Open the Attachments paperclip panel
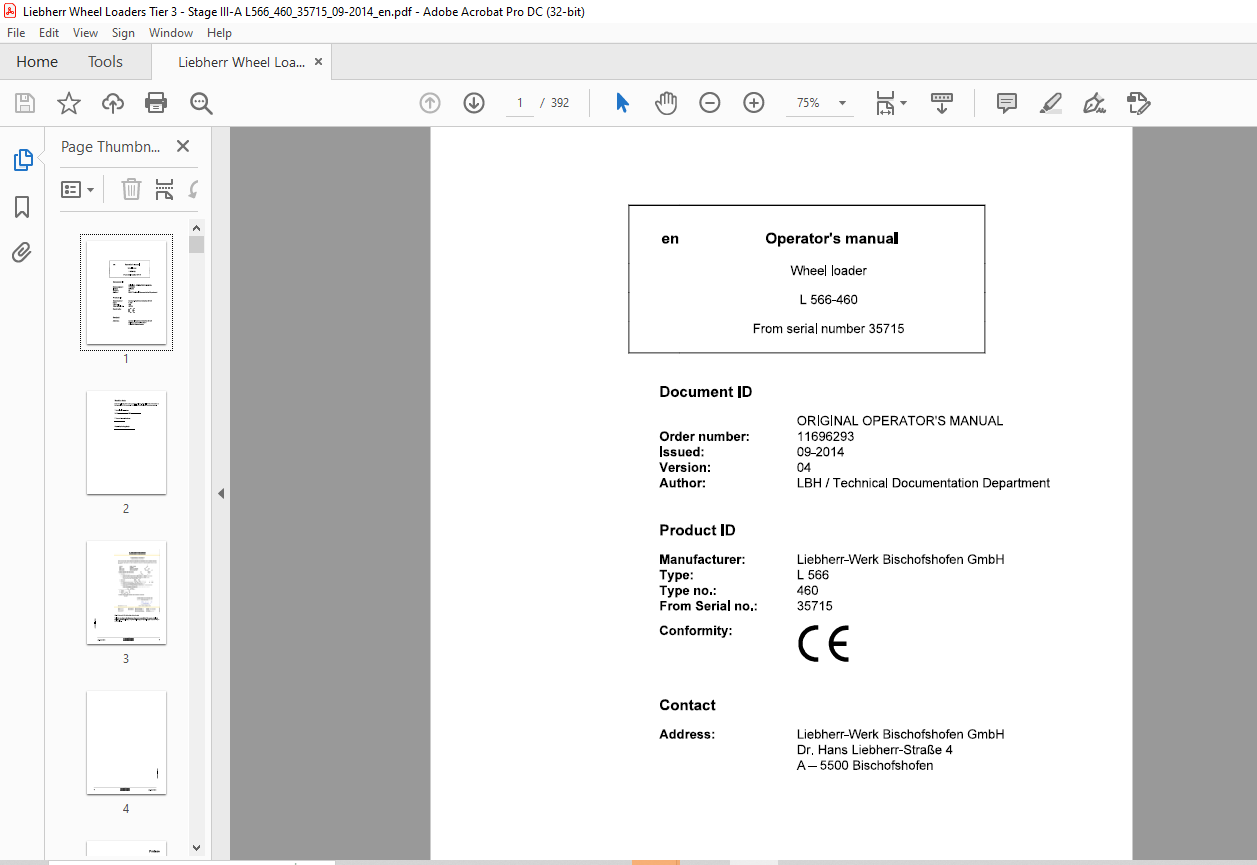Viewport: 1257px width, 865px height. pyautogui.click(x=22, y=252)
